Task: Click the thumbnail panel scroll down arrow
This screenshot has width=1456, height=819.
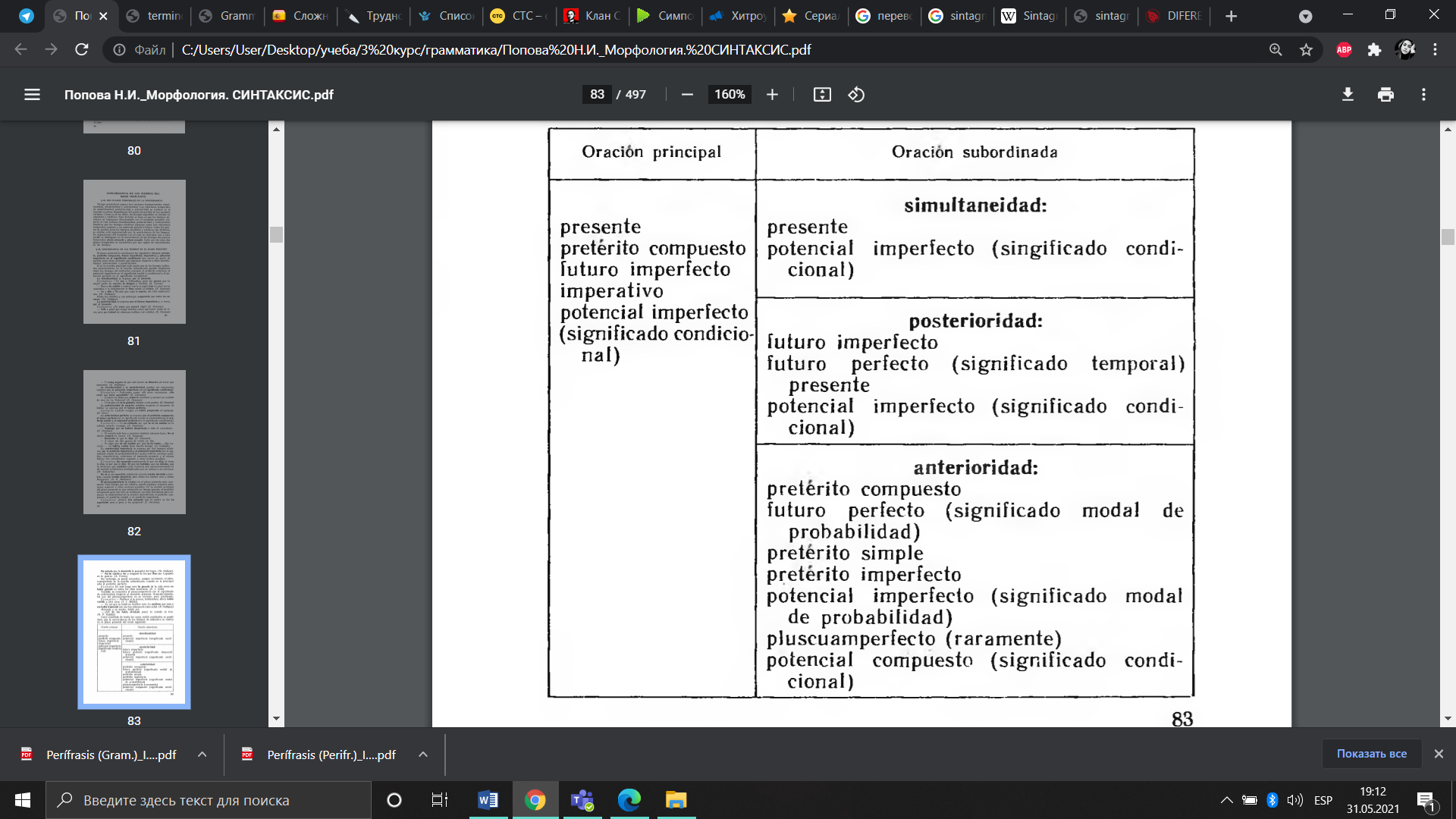Action: [276, 719]
